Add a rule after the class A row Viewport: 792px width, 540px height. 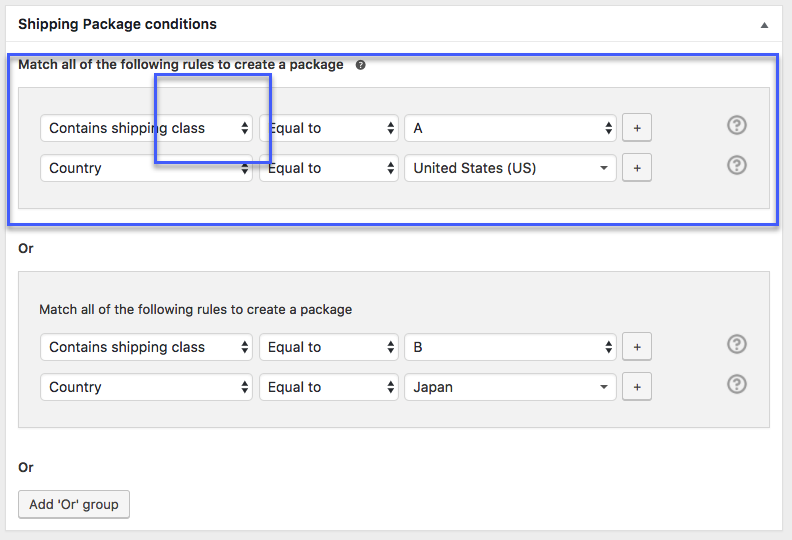tap(637, 128)
